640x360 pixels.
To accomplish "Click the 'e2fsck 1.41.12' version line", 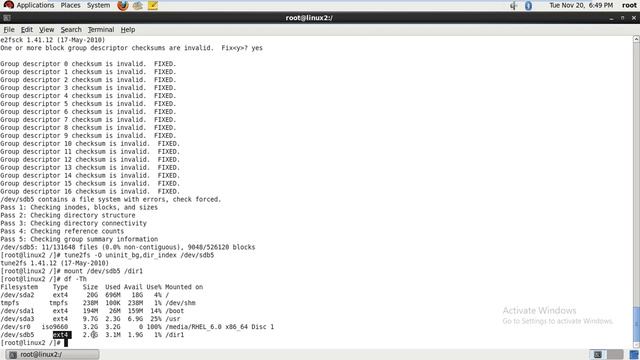I will click(53, 40).
